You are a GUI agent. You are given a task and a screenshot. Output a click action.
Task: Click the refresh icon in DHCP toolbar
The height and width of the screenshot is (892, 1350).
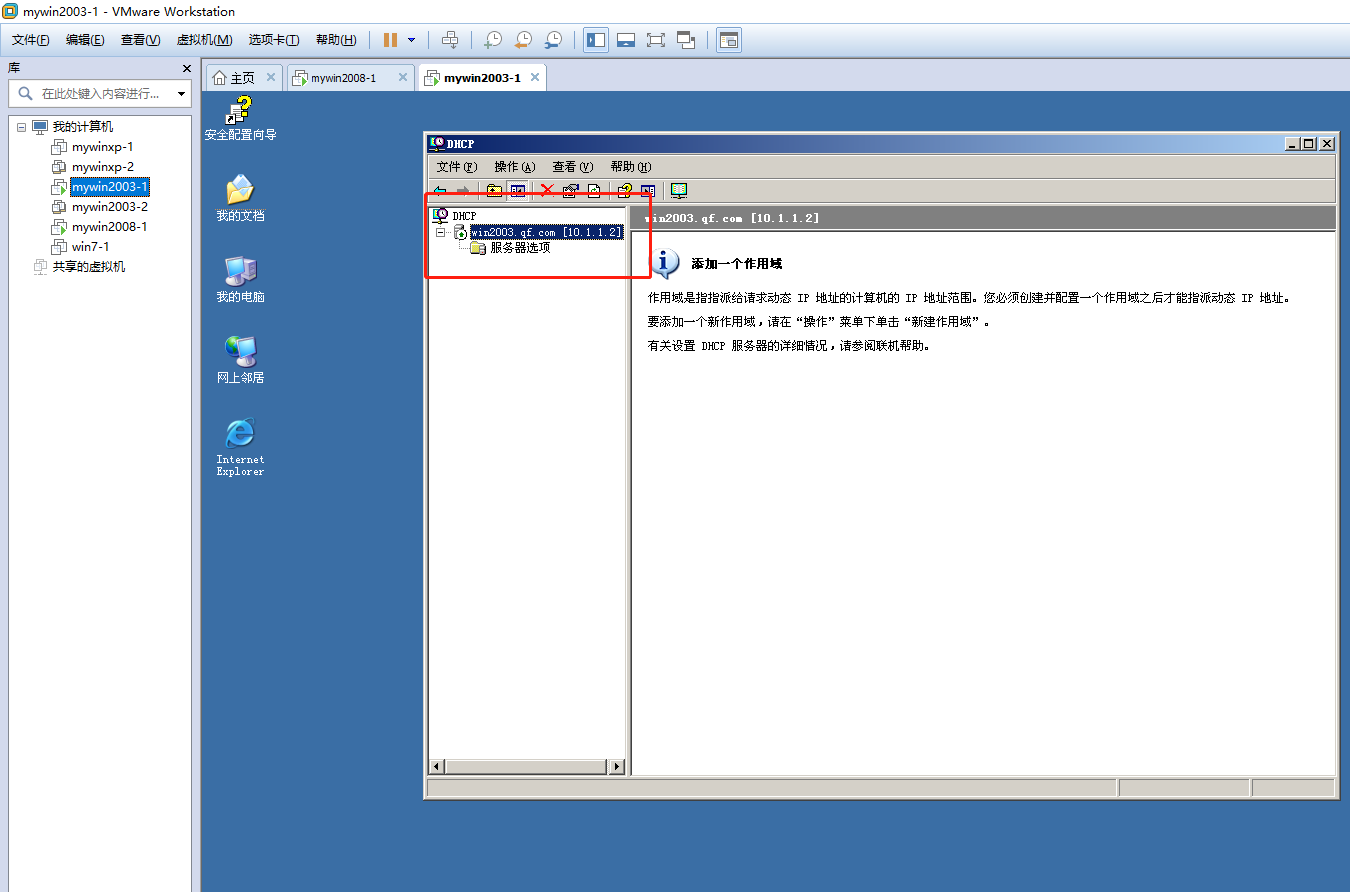pos(594,190)
